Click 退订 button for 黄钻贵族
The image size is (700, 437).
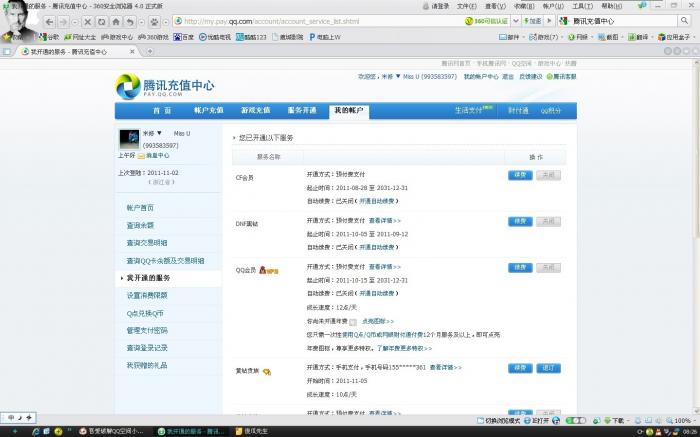pyautogui.click(x=548, y=368)
